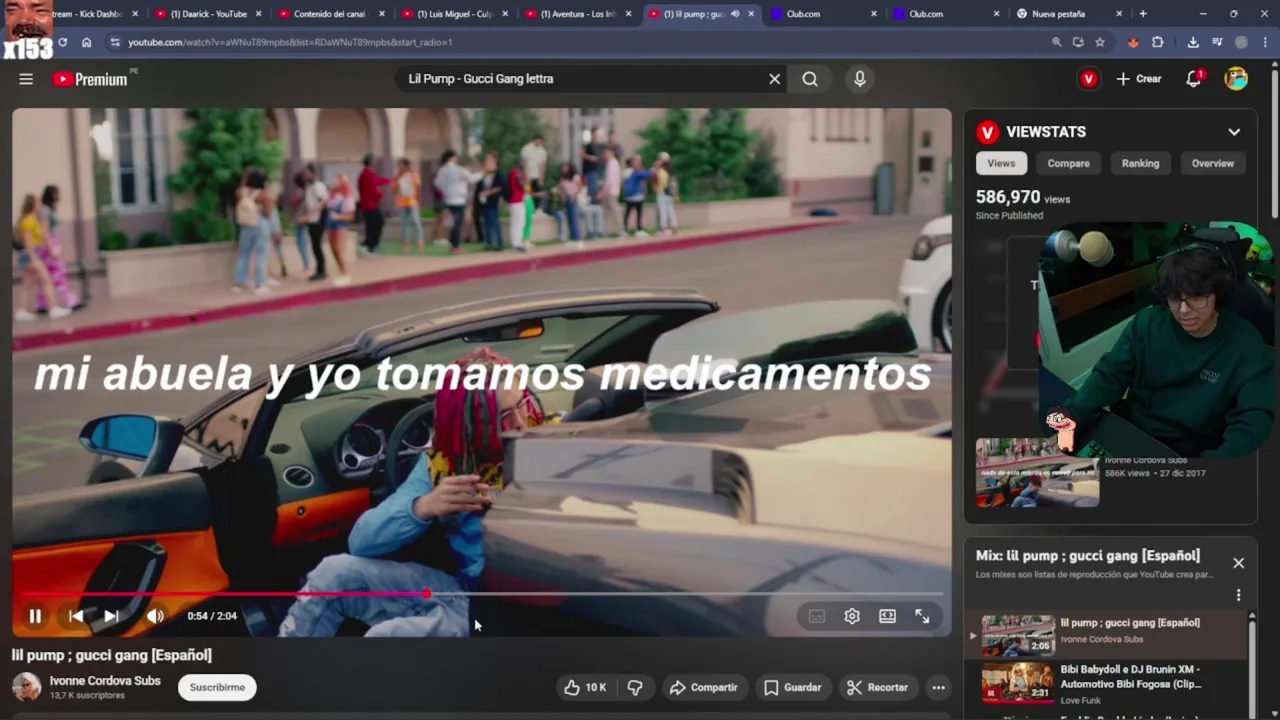Open account avatar menu
Screen dimensions: 1280x720
[1237, 79]
